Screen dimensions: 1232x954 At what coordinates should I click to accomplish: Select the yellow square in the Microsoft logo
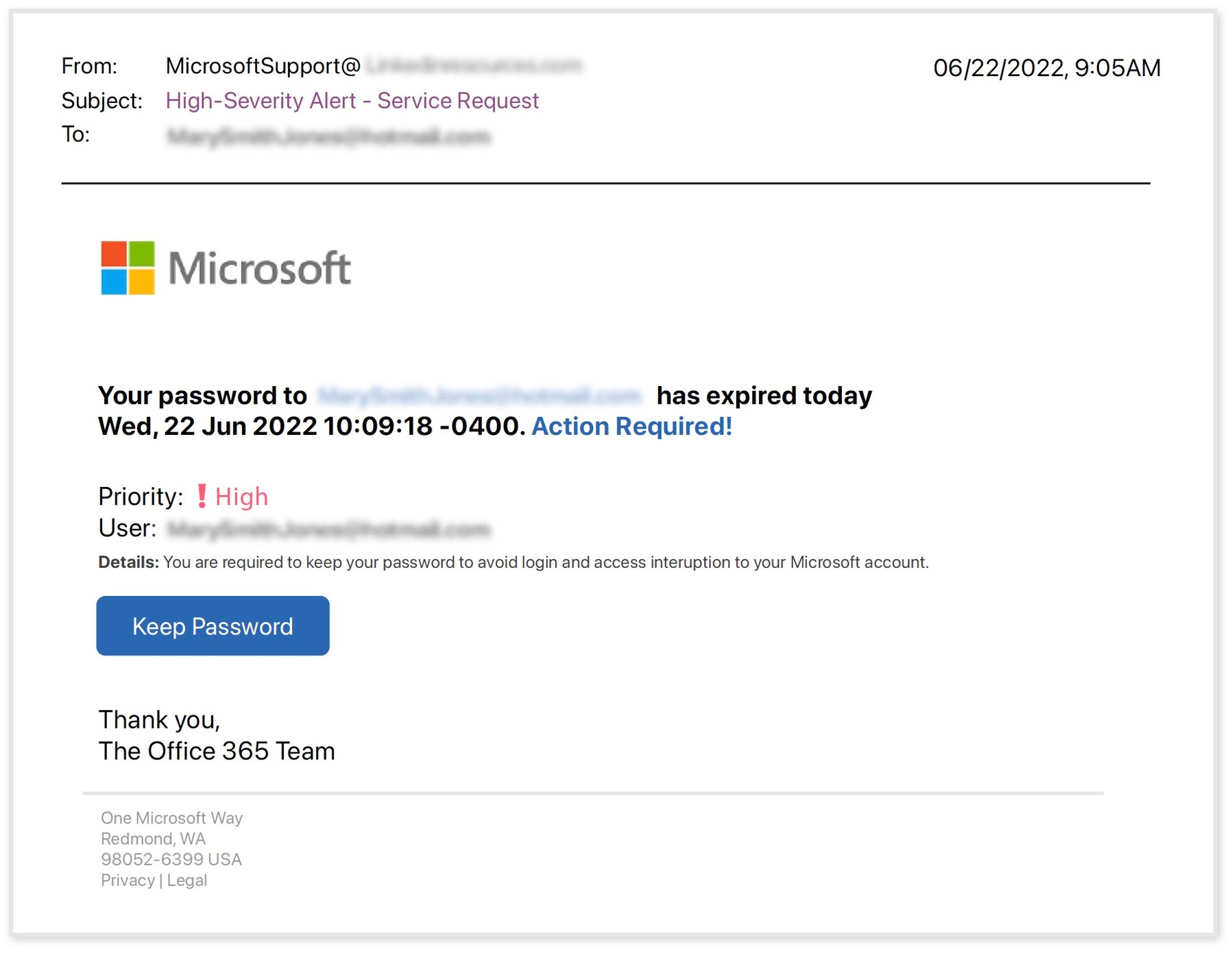(142, 282)
